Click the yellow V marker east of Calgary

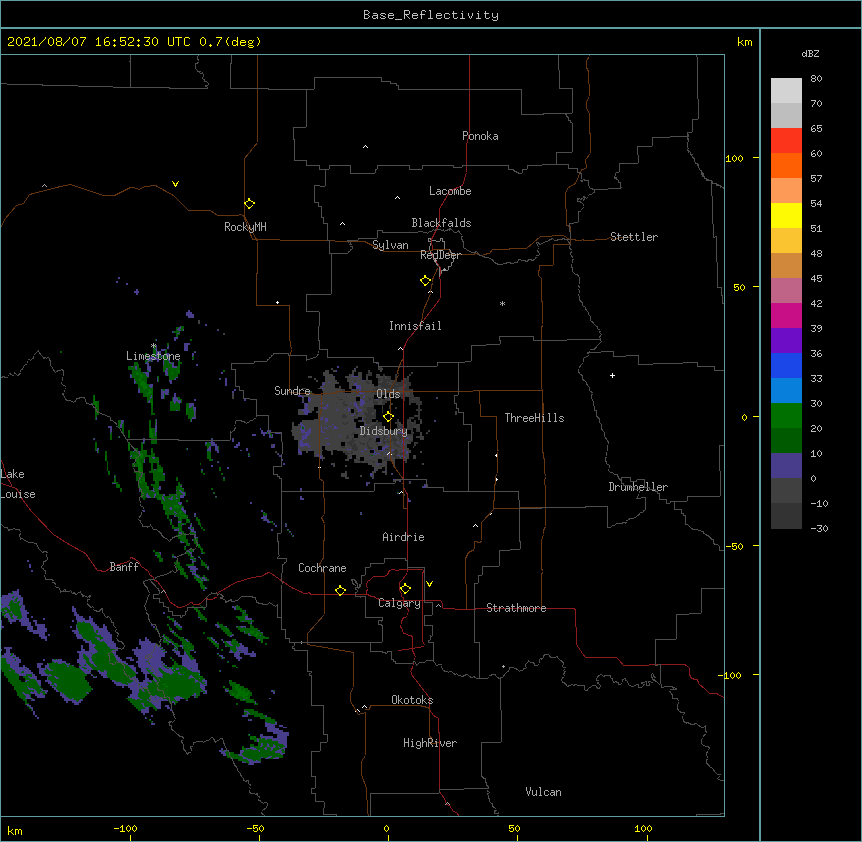(429, 584)
